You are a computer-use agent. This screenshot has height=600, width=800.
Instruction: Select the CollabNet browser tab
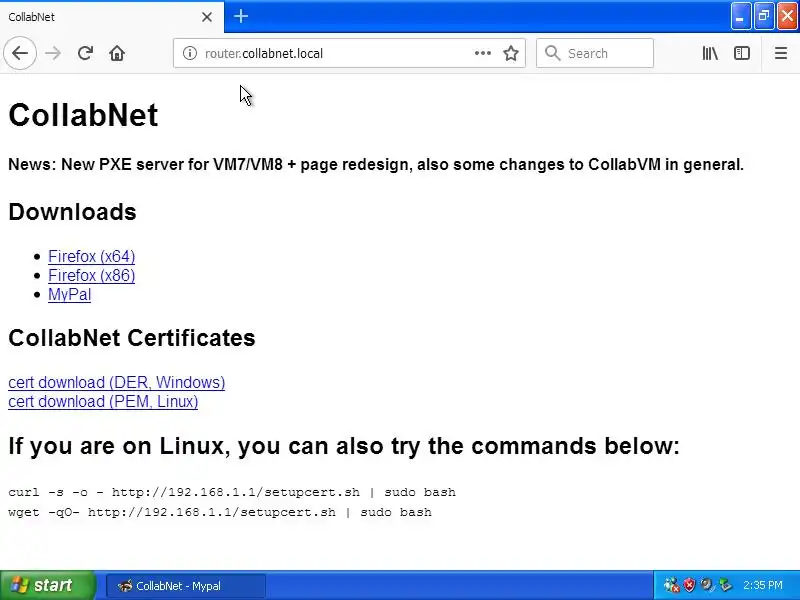coord(111,17)
